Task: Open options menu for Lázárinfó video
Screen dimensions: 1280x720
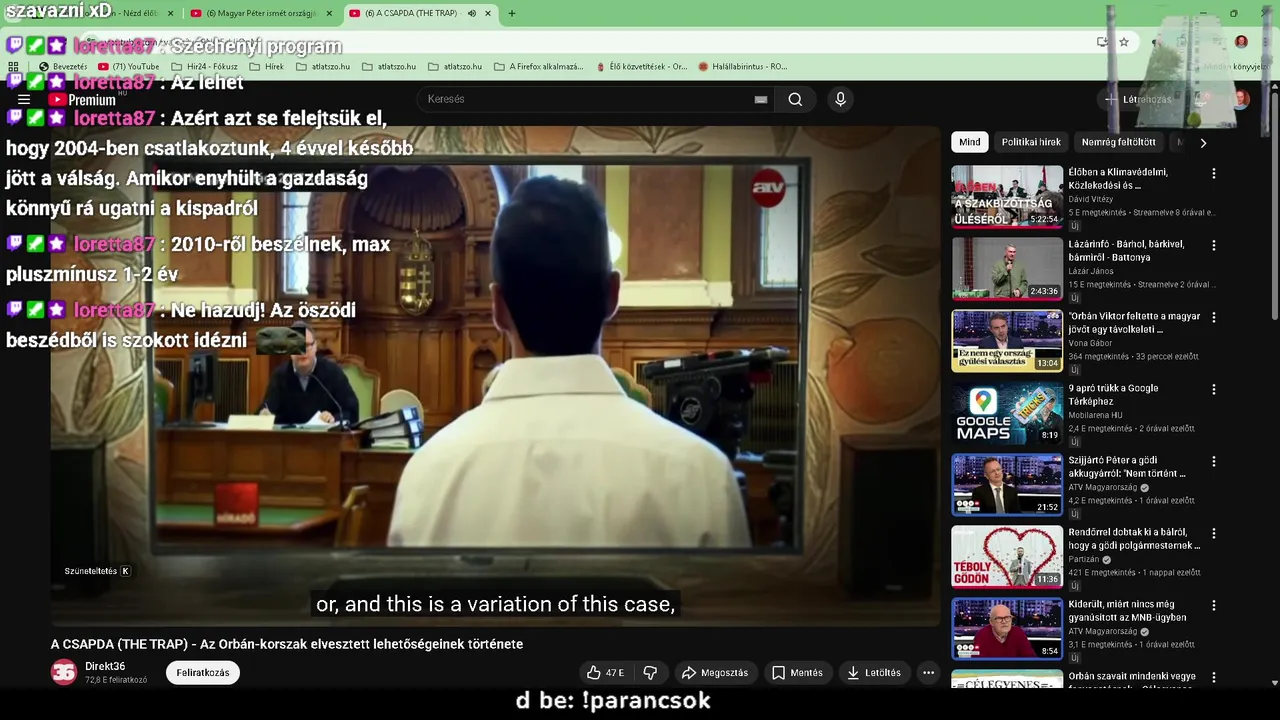Action: coord(1214,245)
